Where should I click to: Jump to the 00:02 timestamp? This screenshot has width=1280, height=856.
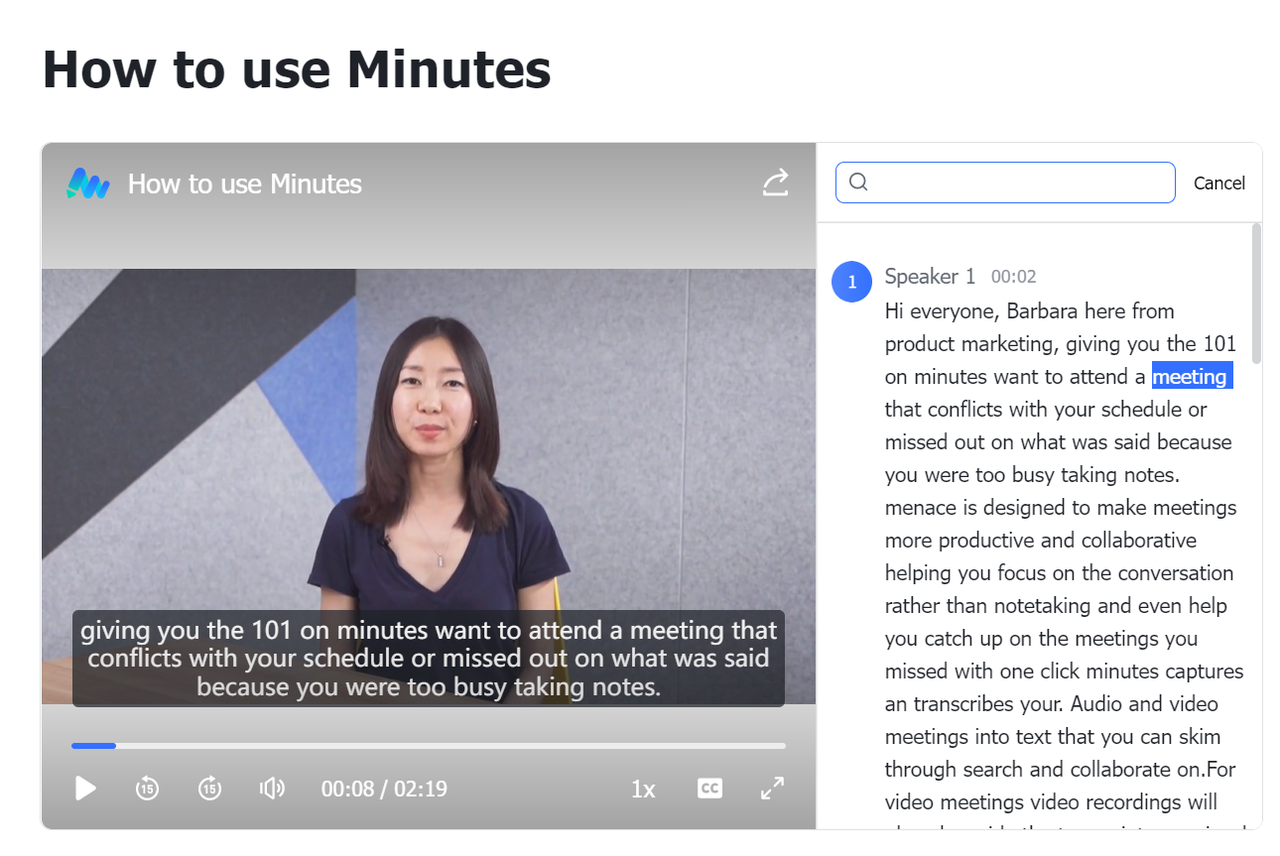point(1013,277)
